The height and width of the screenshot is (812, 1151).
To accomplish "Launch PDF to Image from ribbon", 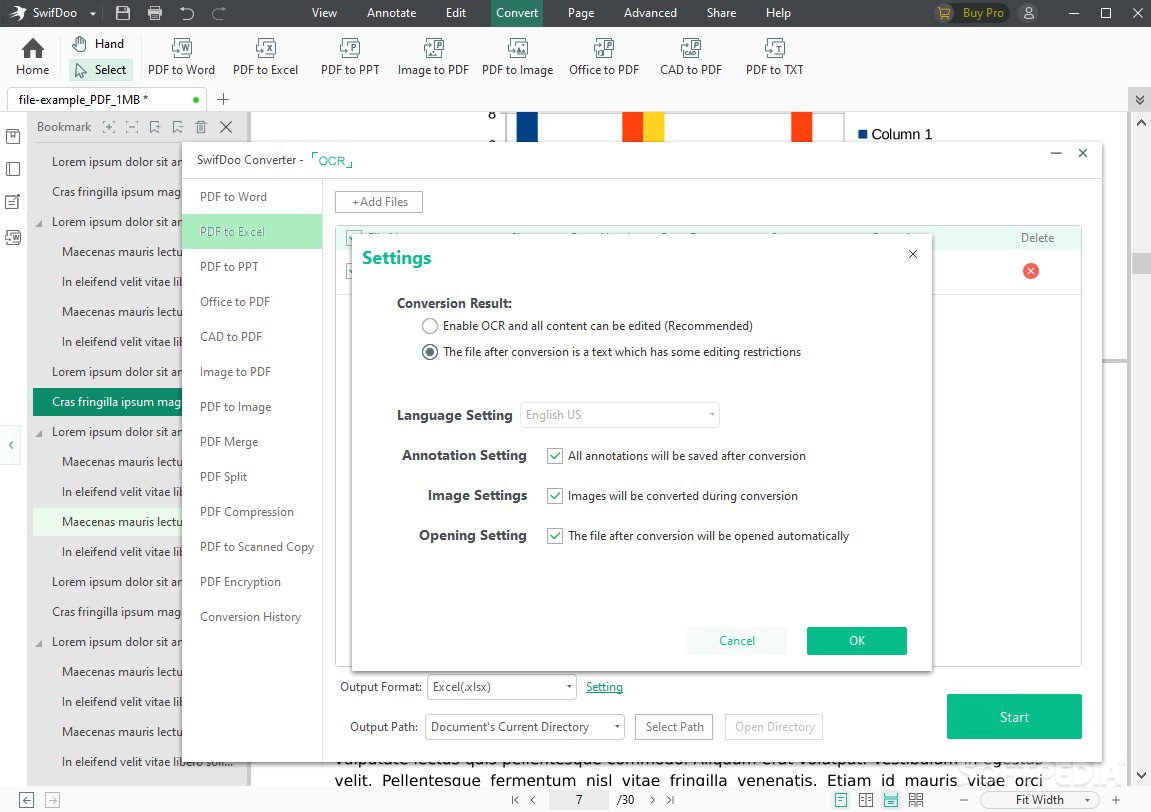I will pyautogui.click(x=518, y=57).
